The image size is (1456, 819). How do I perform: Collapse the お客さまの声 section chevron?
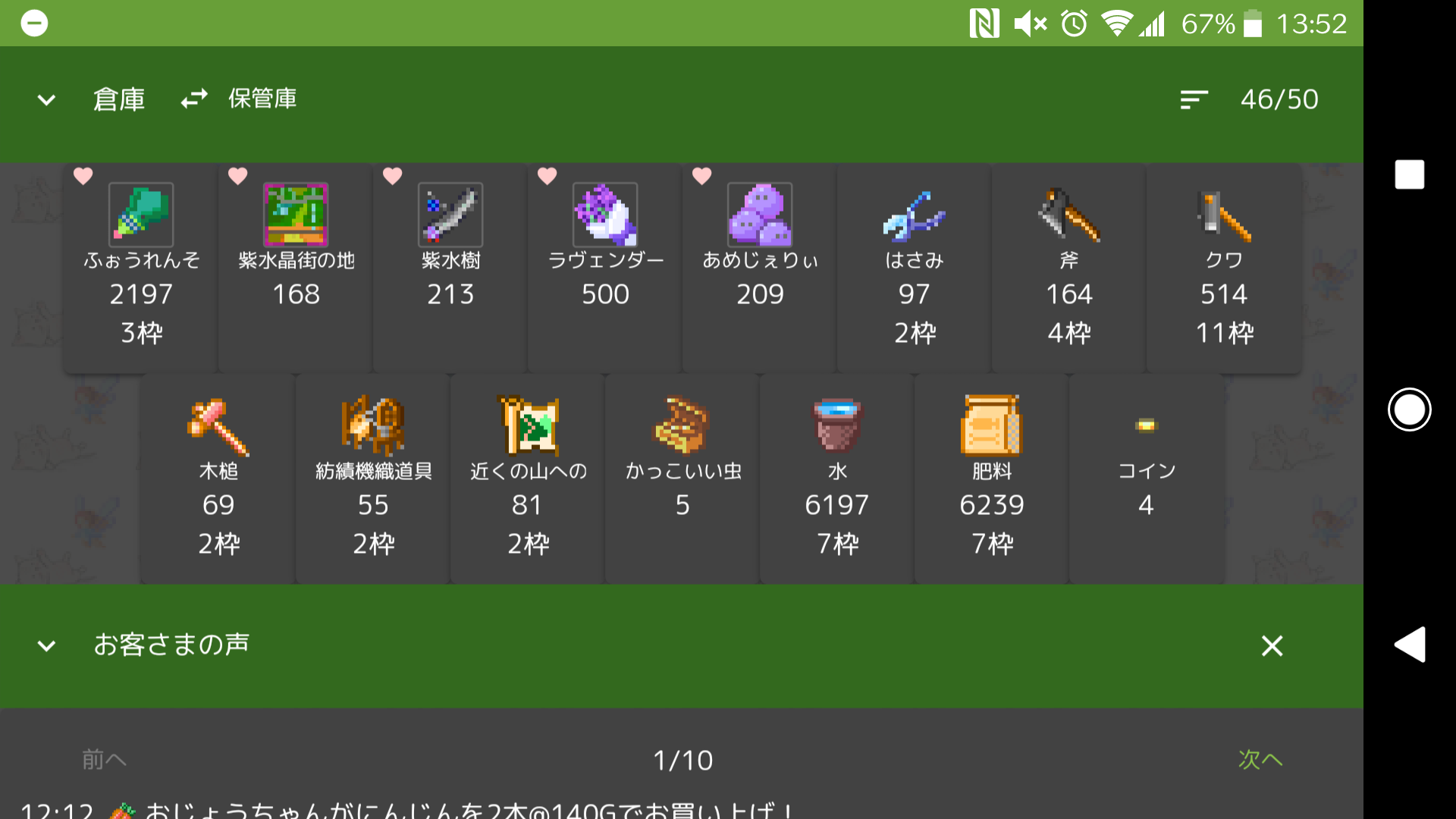[47, 646]
